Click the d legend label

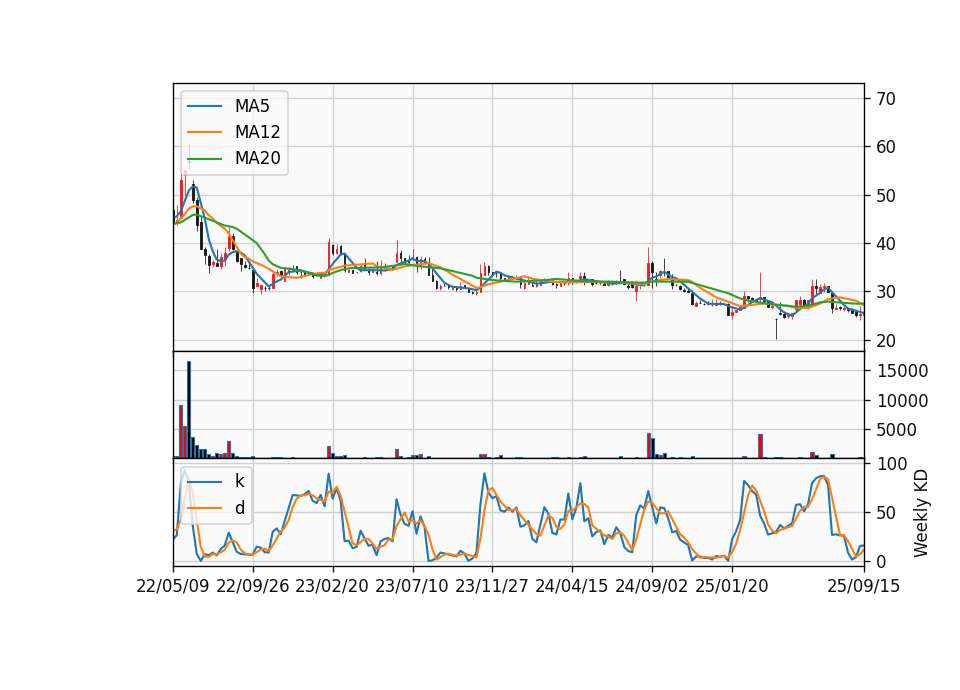tap(239, 508)
